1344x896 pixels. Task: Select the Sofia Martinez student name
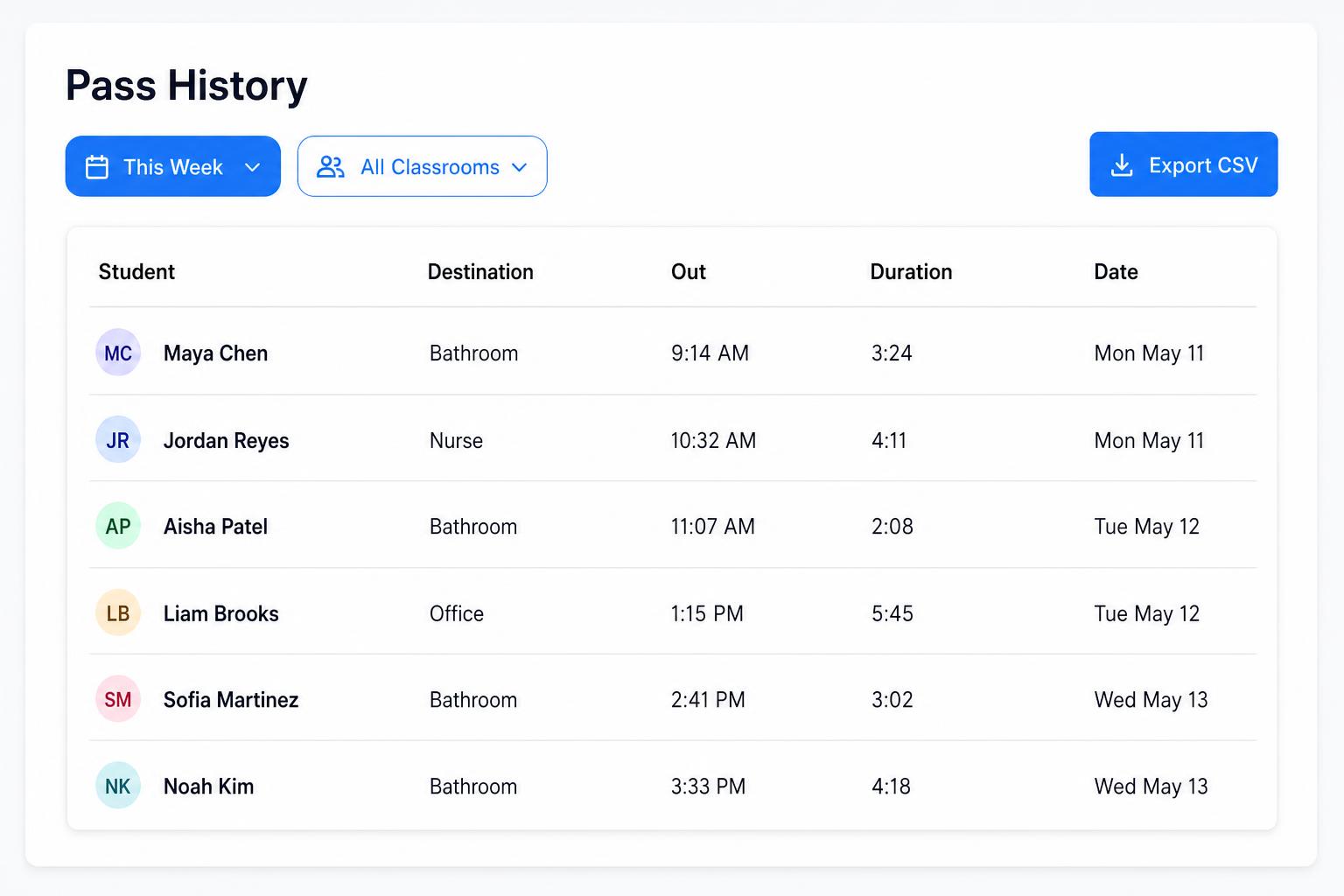click(231, 700)
